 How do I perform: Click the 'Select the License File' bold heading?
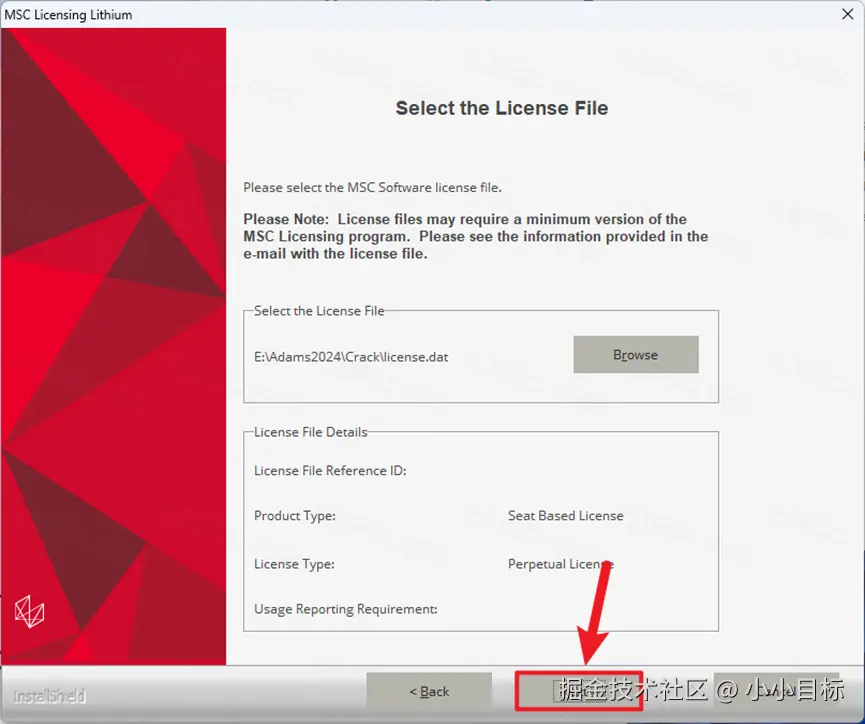[x=501, y=108]
